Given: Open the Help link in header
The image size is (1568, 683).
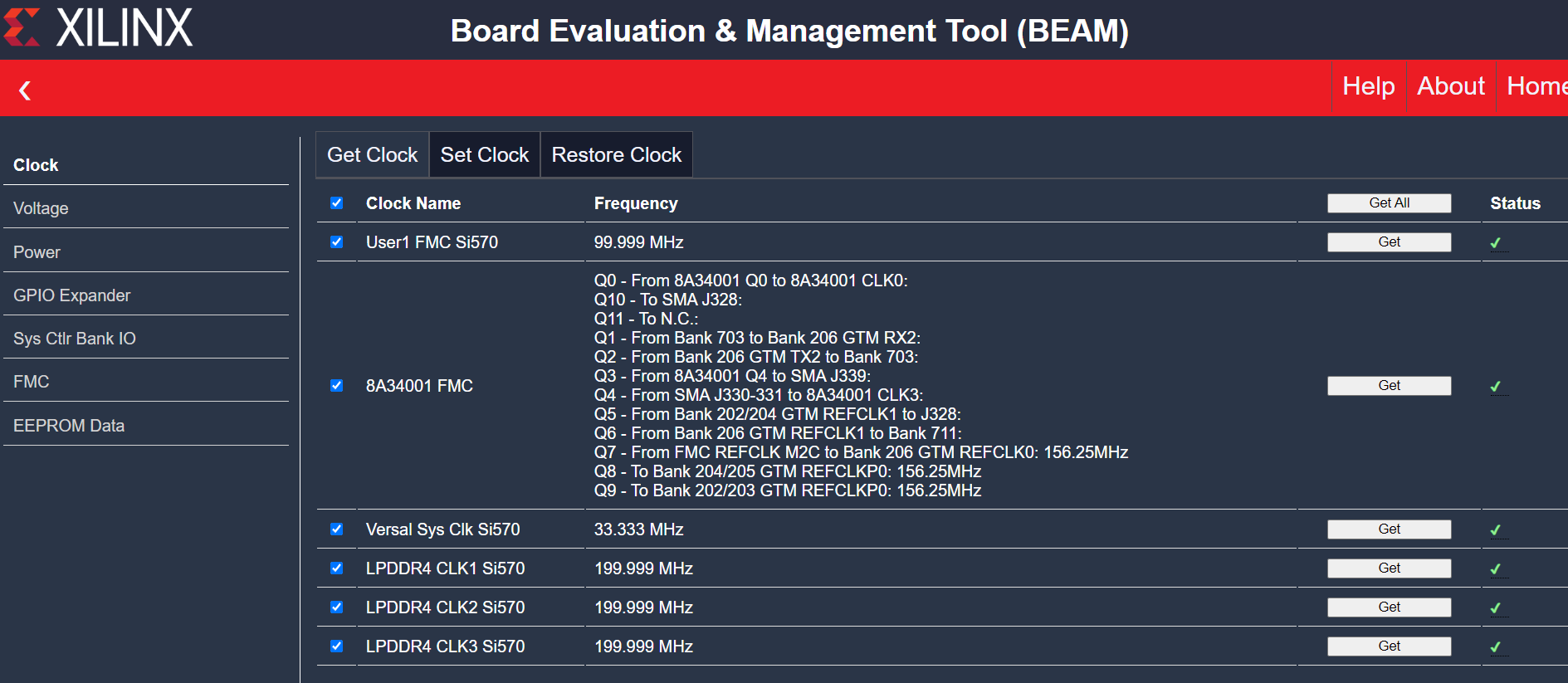Looking at the screenshot, I should pos(1368,86).
